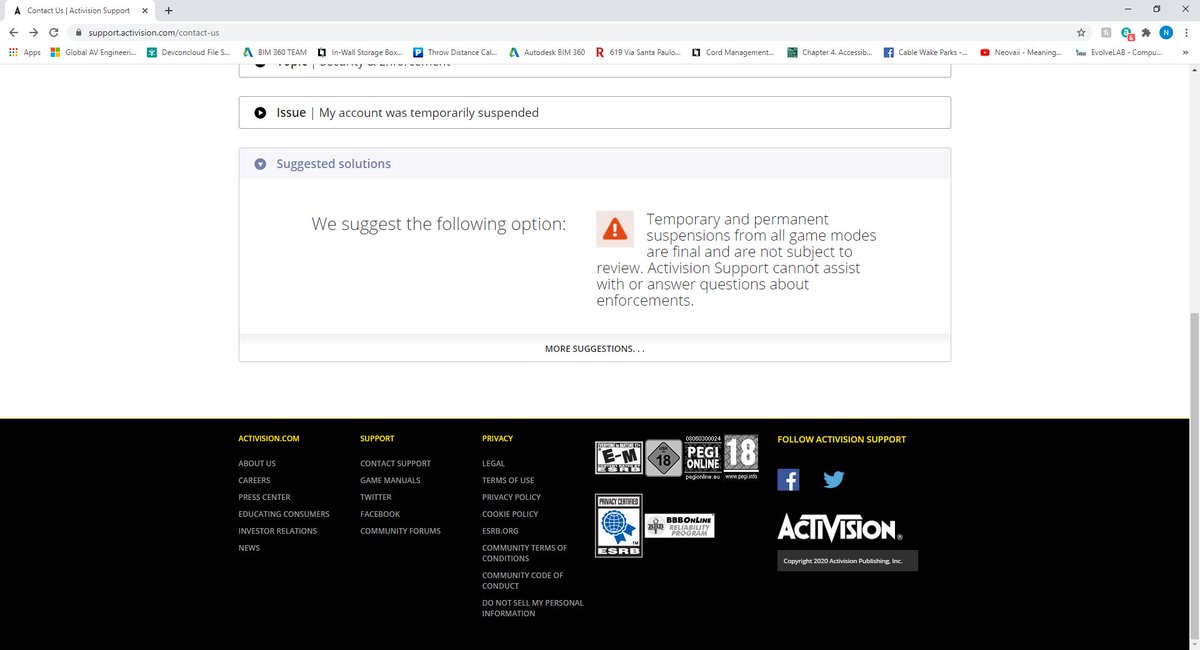
Task: Click the ESRB Privacy Certified badge
Action: (x=618, y=524)
